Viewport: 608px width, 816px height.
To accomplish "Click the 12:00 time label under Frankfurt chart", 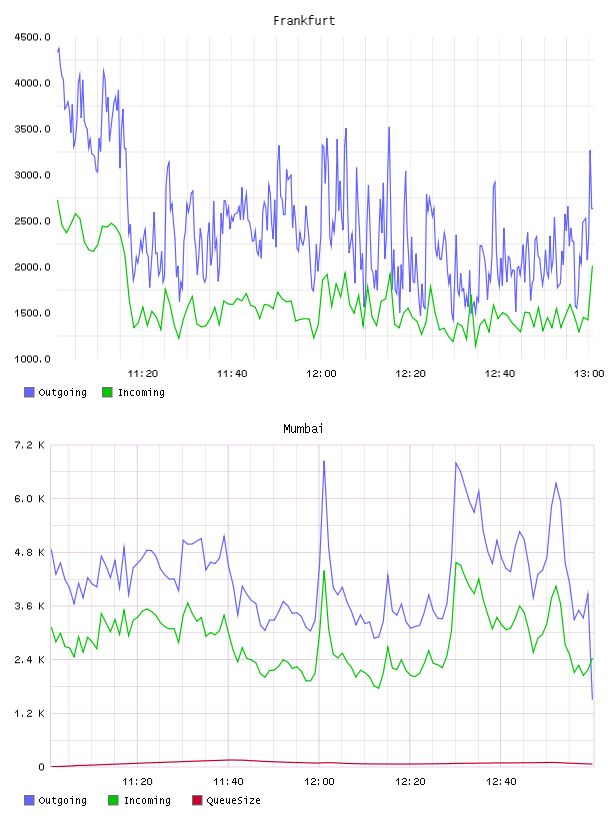I will (x=321, y=374).
